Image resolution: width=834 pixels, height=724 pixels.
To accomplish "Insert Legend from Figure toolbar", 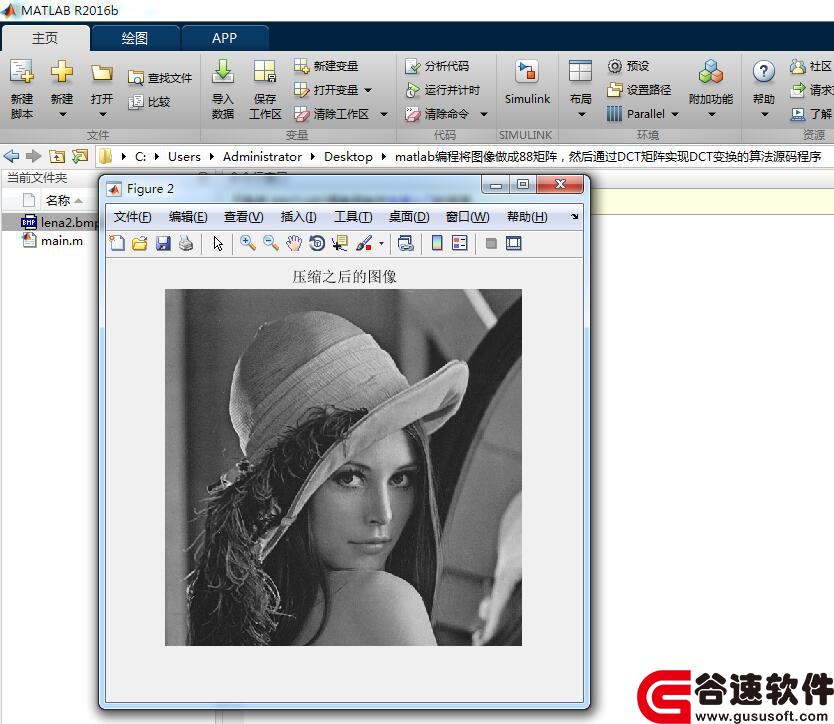I will point(460,244).
